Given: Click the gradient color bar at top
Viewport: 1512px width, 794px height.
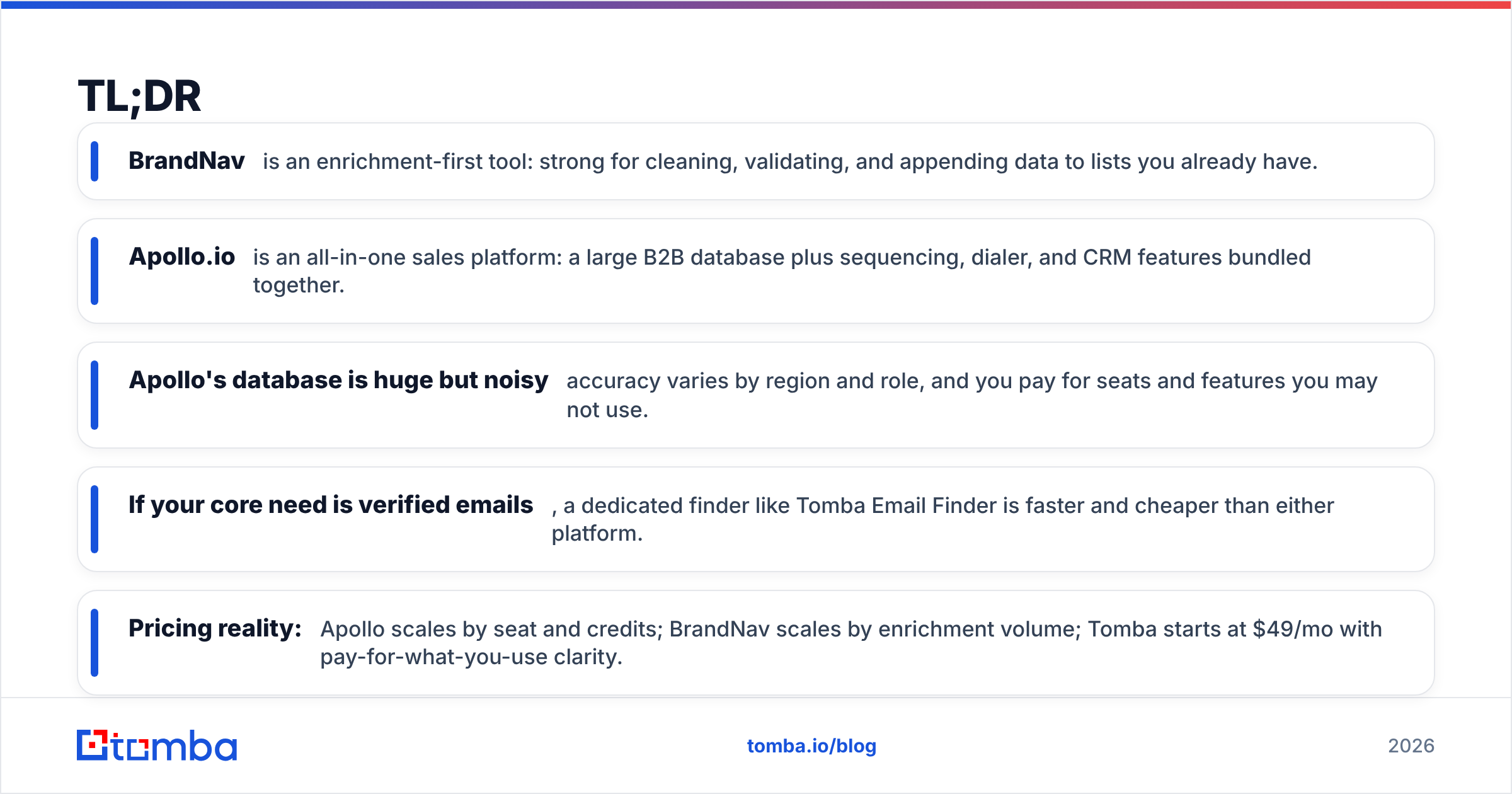Looking at the screenshot, I should 756,4.
